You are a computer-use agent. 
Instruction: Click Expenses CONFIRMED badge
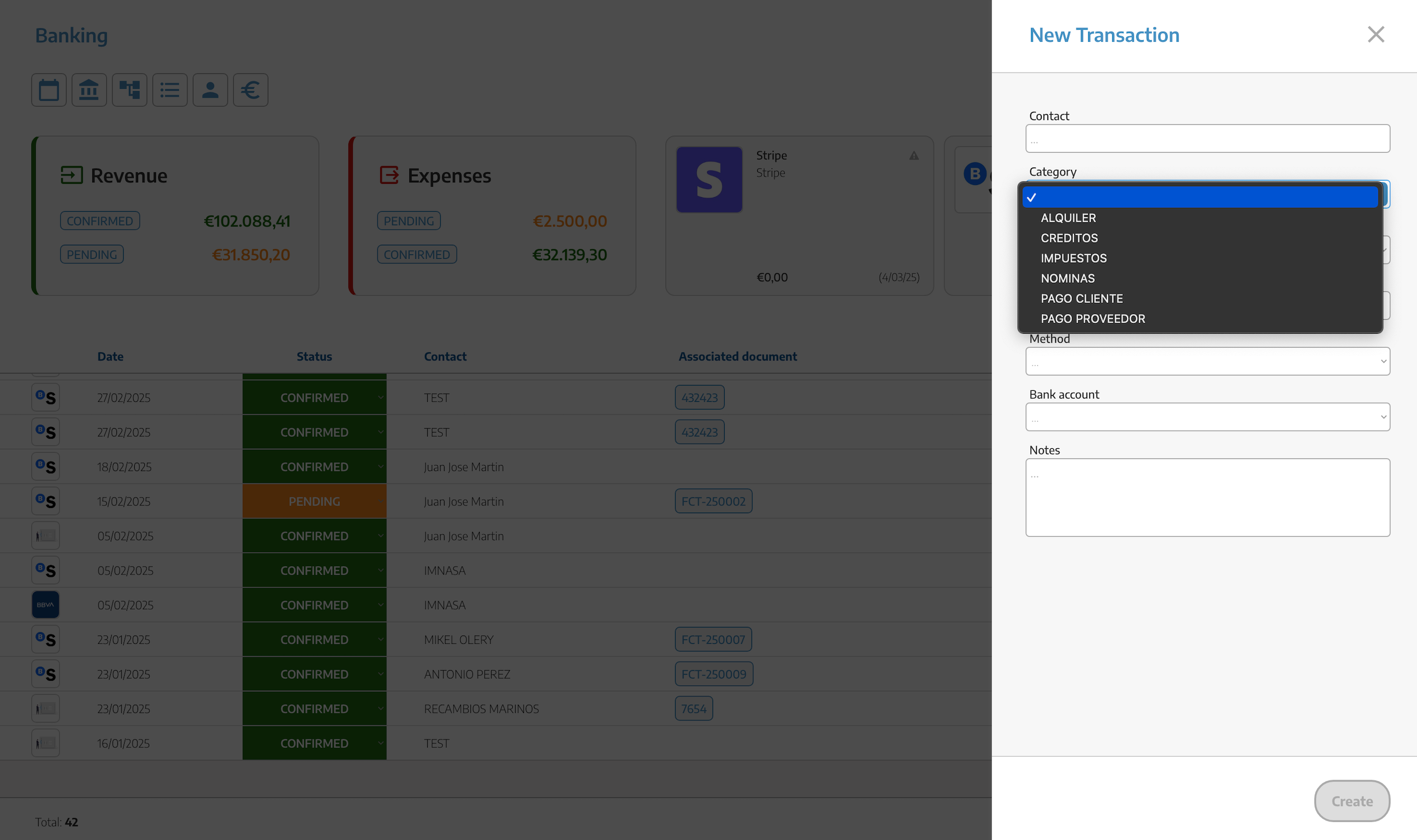click(x=417, y=255)
